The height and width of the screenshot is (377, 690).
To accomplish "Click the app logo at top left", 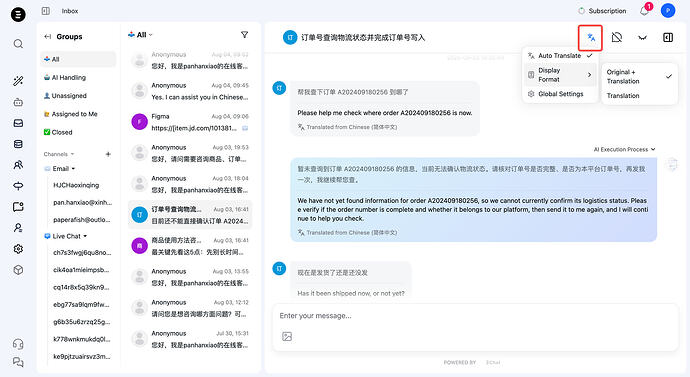I will [18, 15].
